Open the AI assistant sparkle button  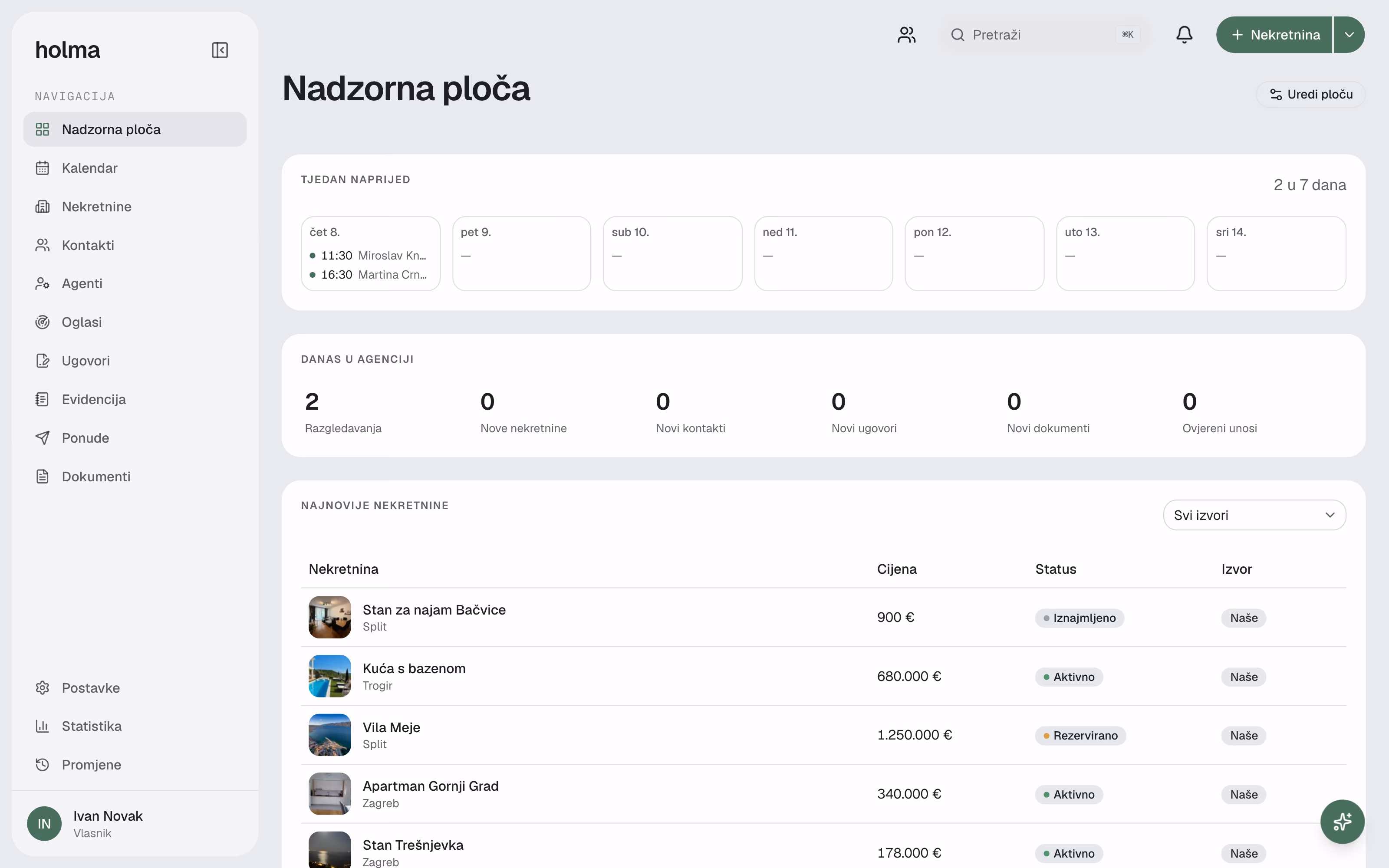point(1342,822)
